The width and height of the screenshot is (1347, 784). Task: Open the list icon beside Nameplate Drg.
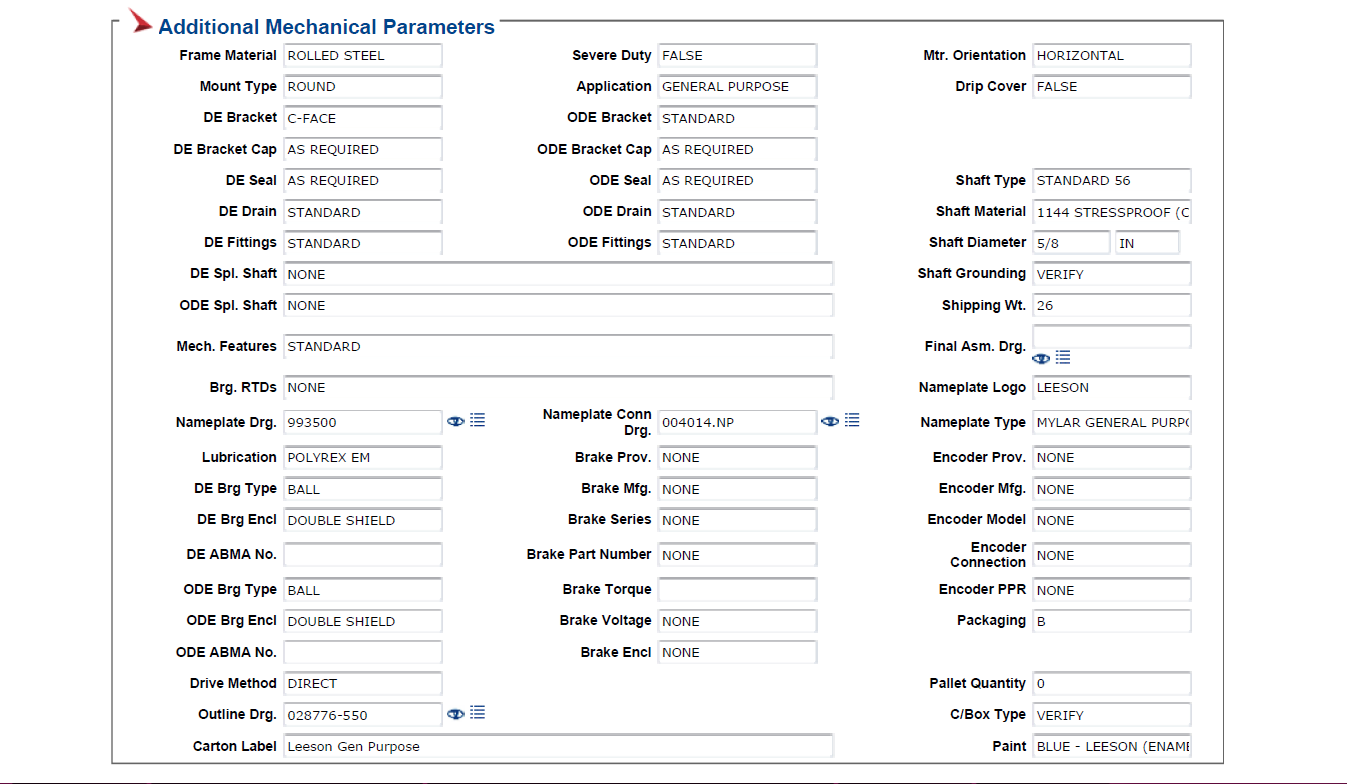[478, 420]
